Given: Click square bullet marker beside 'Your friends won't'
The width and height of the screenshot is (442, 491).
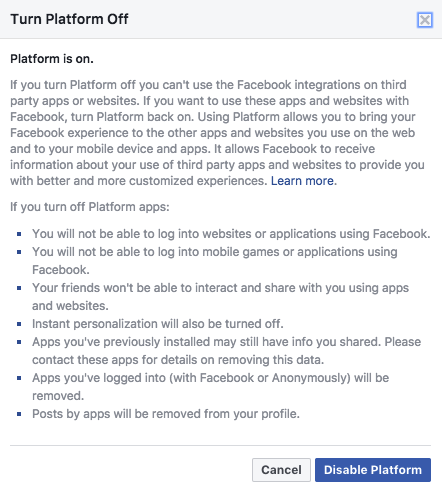Looking at the screenshot, I should 19,288.
